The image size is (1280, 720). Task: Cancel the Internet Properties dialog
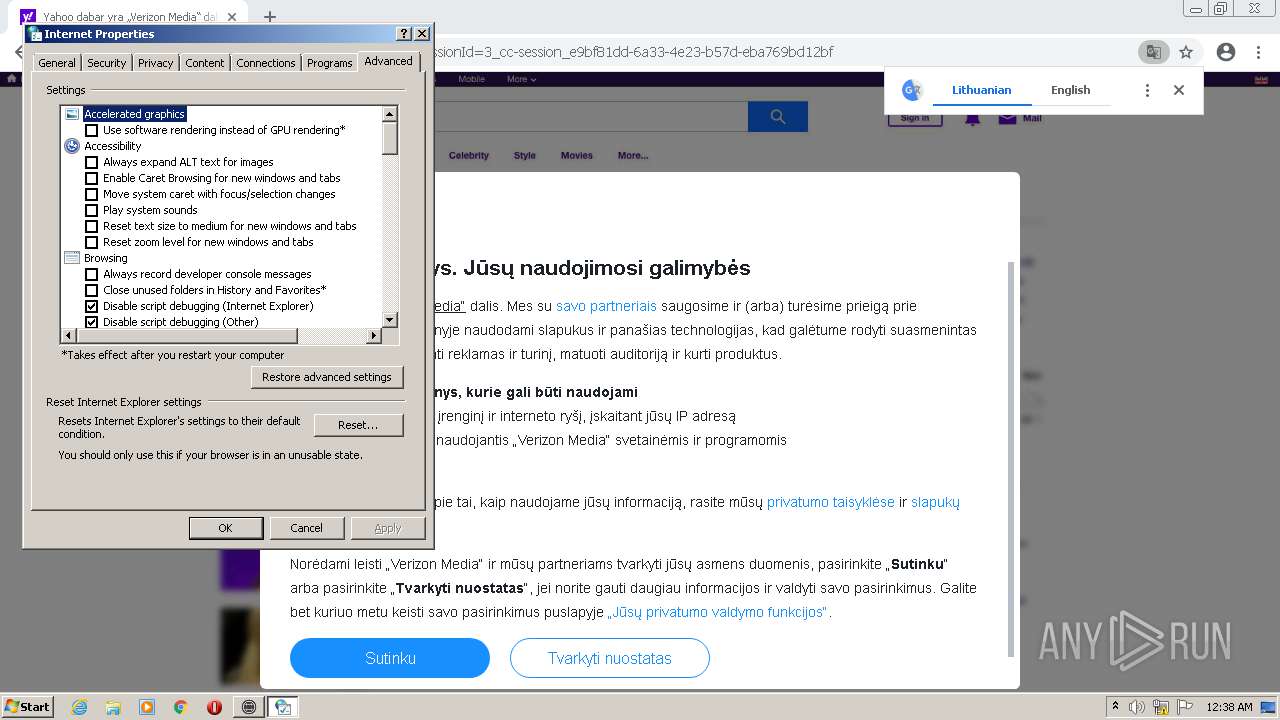click(306, 528)
